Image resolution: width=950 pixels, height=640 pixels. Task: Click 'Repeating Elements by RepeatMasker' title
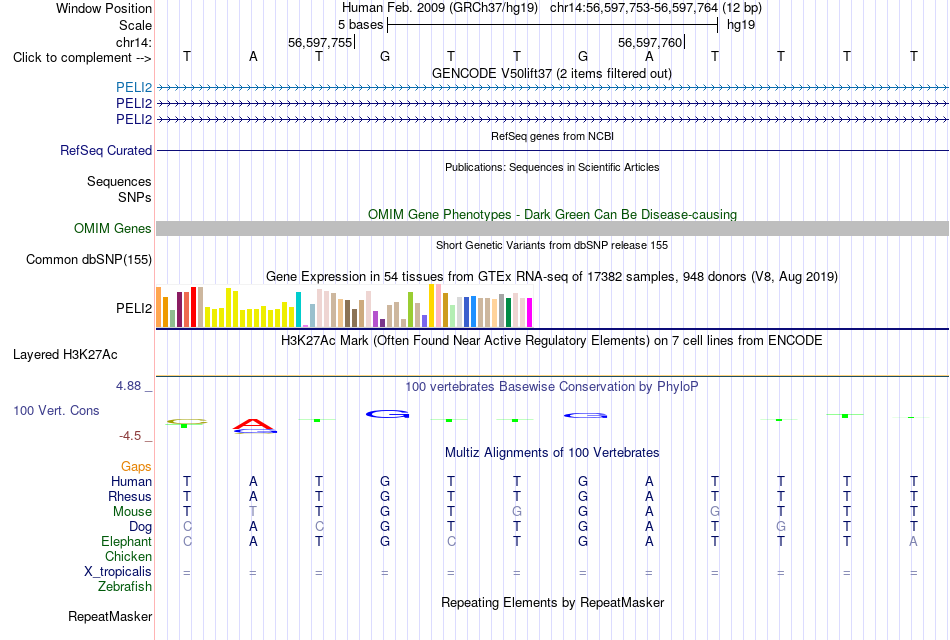552,603
